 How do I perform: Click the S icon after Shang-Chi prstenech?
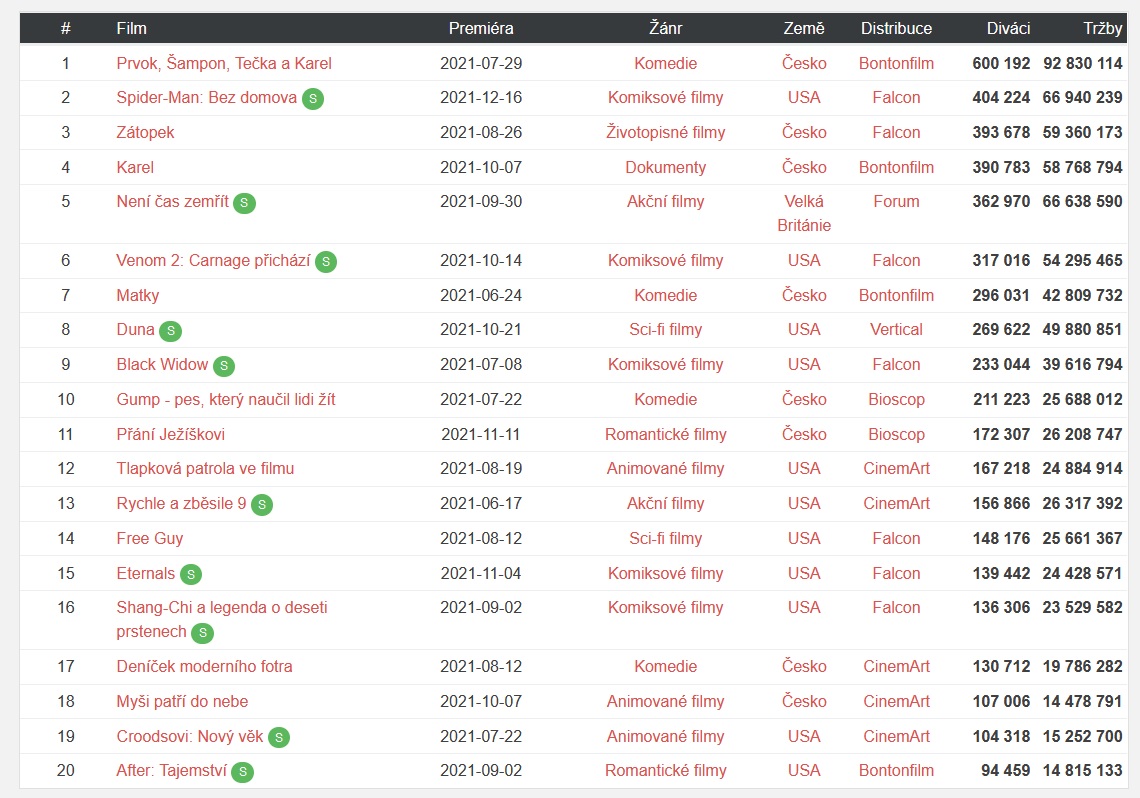point(203,633)
